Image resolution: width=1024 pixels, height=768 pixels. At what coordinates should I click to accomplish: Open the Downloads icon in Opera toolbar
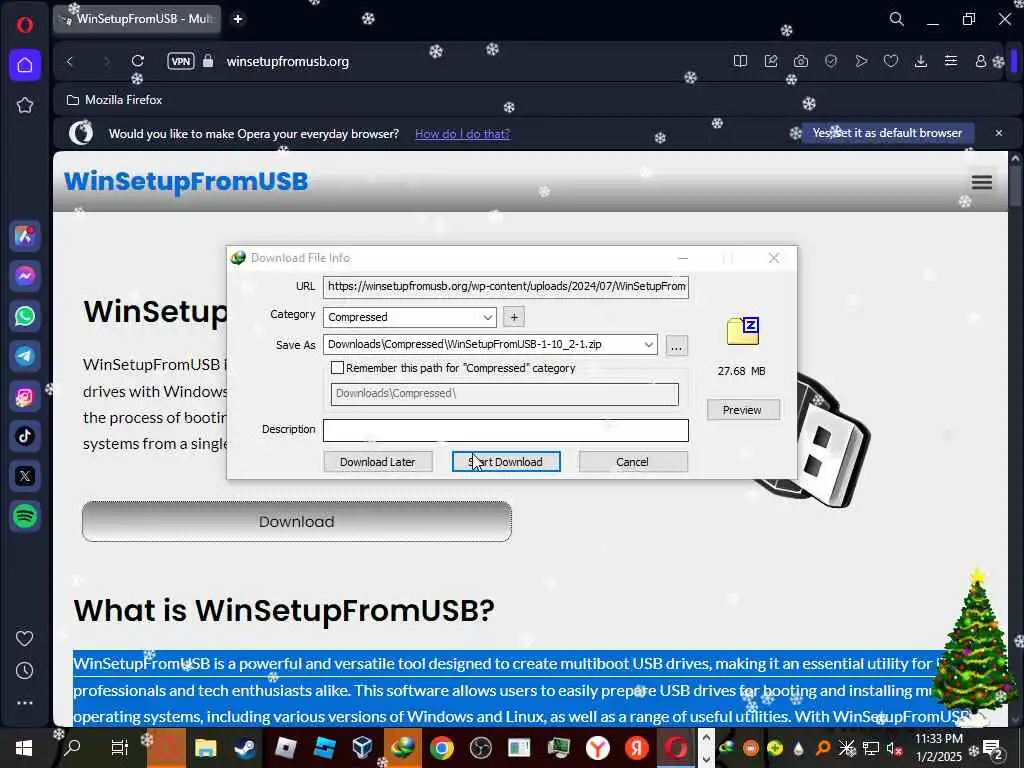coord(921,61)
